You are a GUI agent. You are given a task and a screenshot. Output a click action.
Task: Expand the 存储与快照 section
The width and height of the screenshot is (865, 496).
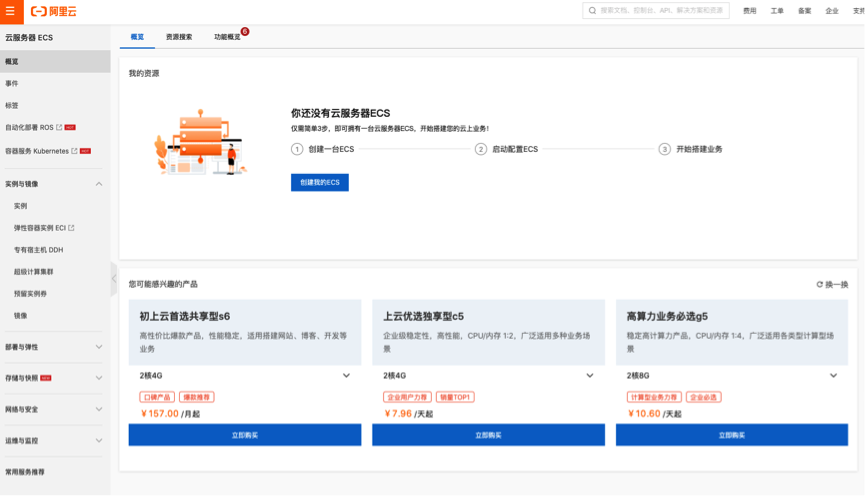(x=99, y=378)
